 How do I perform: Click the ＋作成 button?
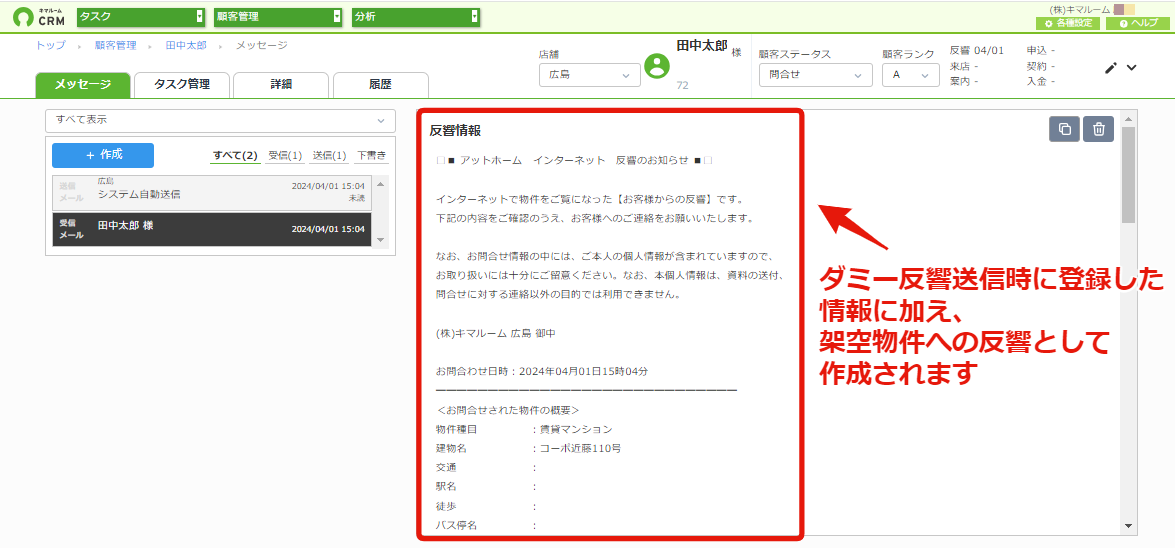(x=103, y=155)
